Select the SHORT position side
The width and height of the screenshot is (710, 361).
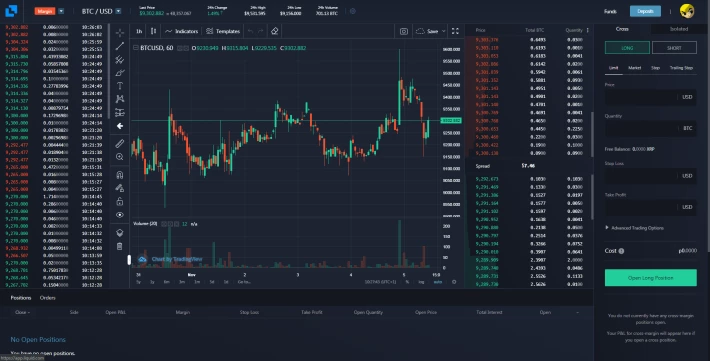pyautogui.click(x=674, y=48)
